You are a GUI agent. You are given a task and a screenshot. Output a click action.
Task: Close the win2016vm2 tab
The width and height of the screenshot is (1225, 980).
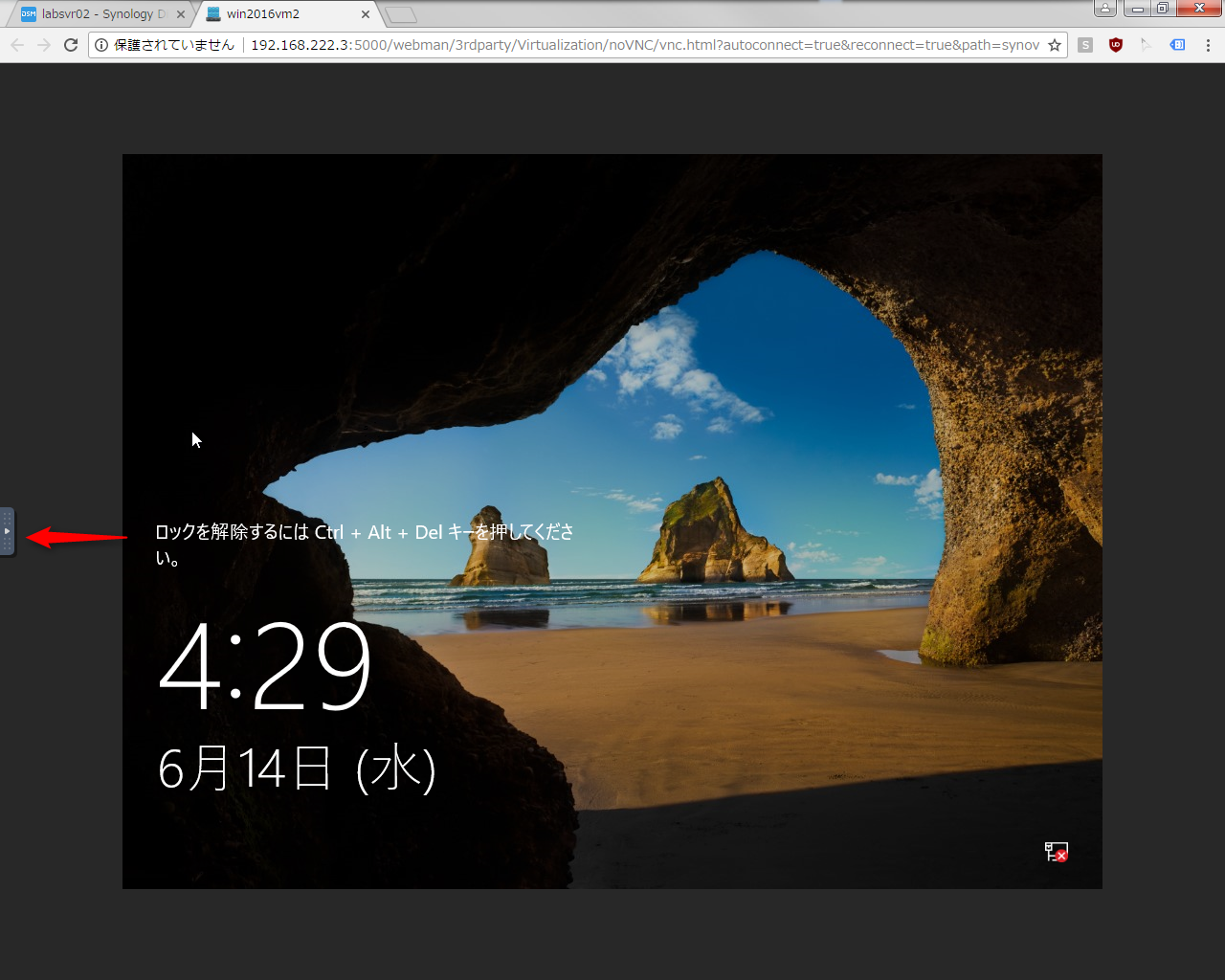tap(366, 14)
